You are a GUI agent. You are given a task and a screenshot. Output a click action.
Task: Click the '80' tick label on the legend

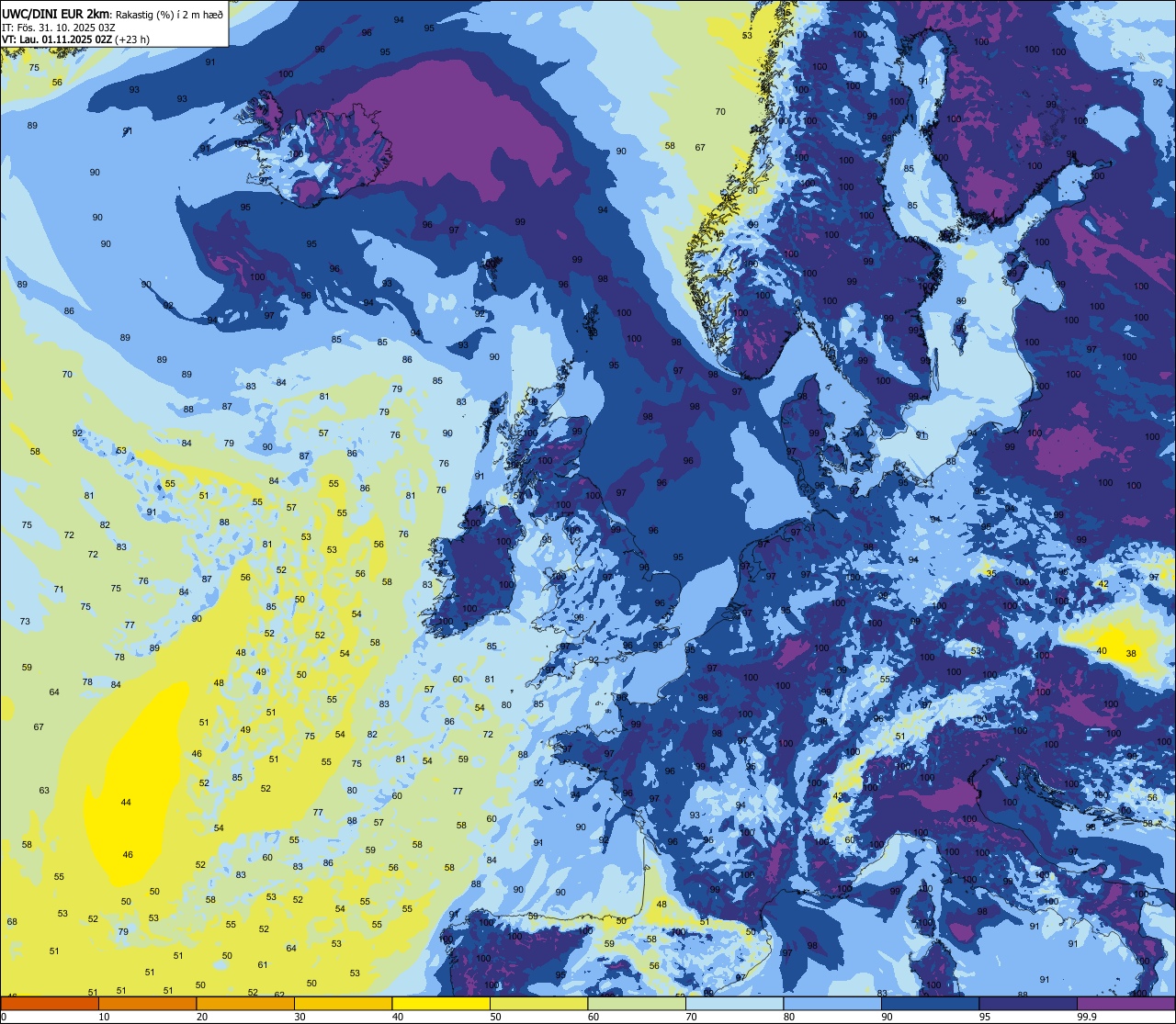click(x=789, y=1017)
